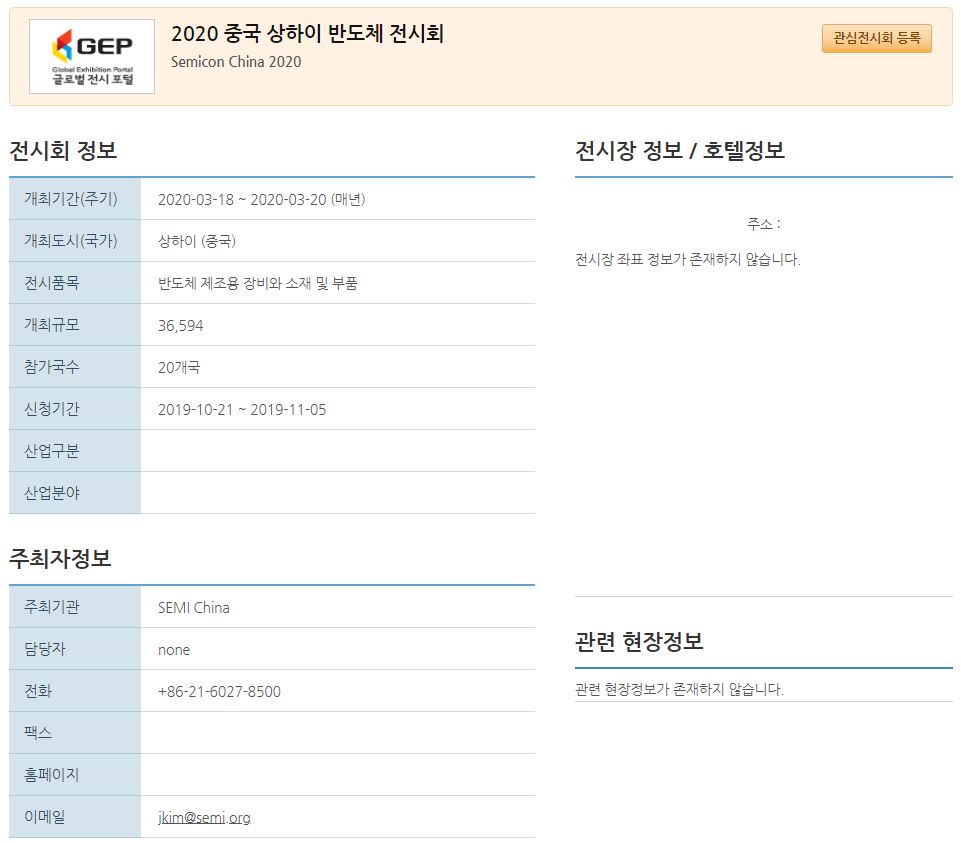This screenshot has width=961, height=843.
Task: Click the 홈페이지 row label
Action: click(x=51, y=774)
